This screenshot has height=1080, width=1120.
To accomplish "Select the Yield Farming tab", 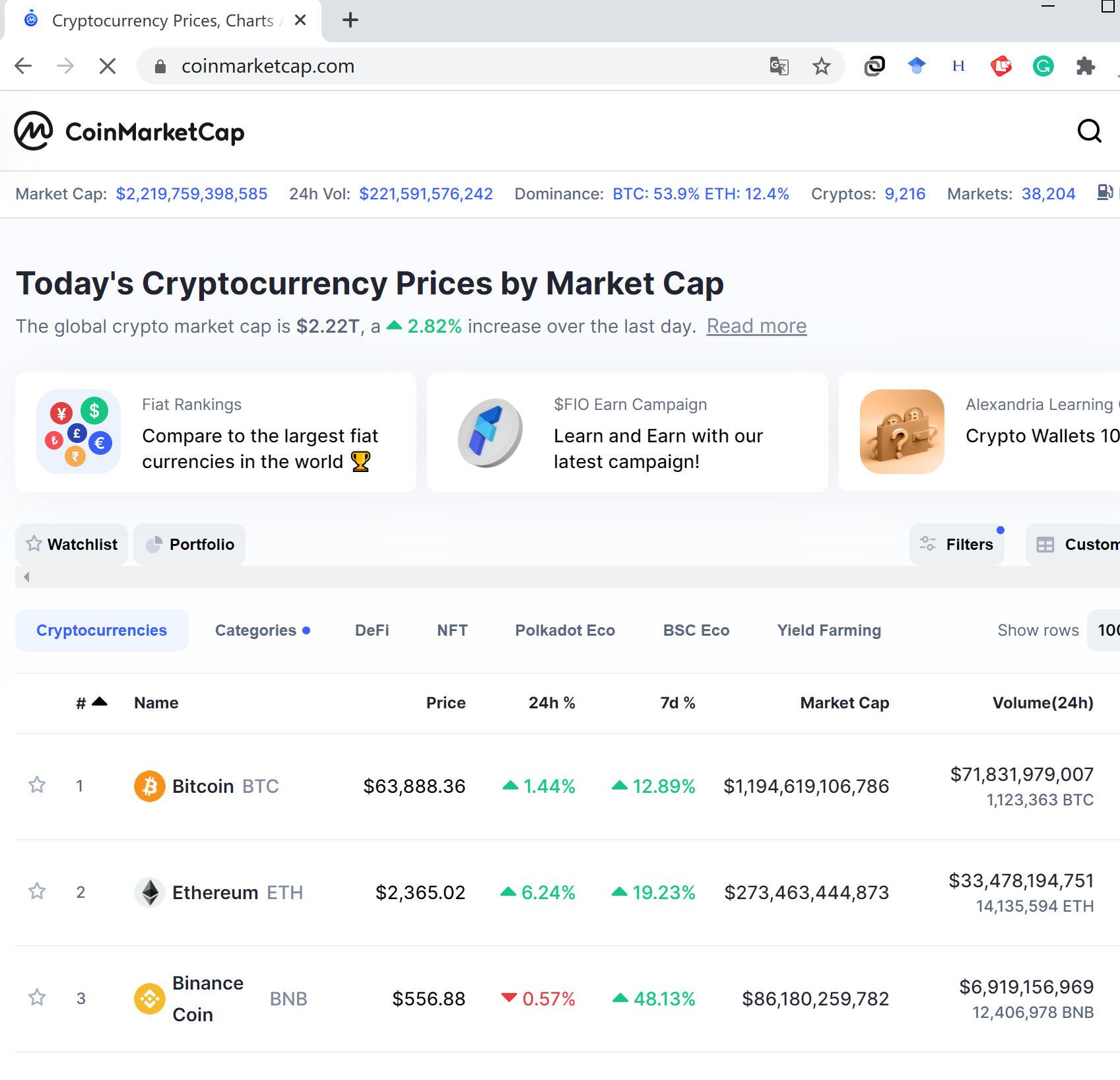I will pos(828,630).
